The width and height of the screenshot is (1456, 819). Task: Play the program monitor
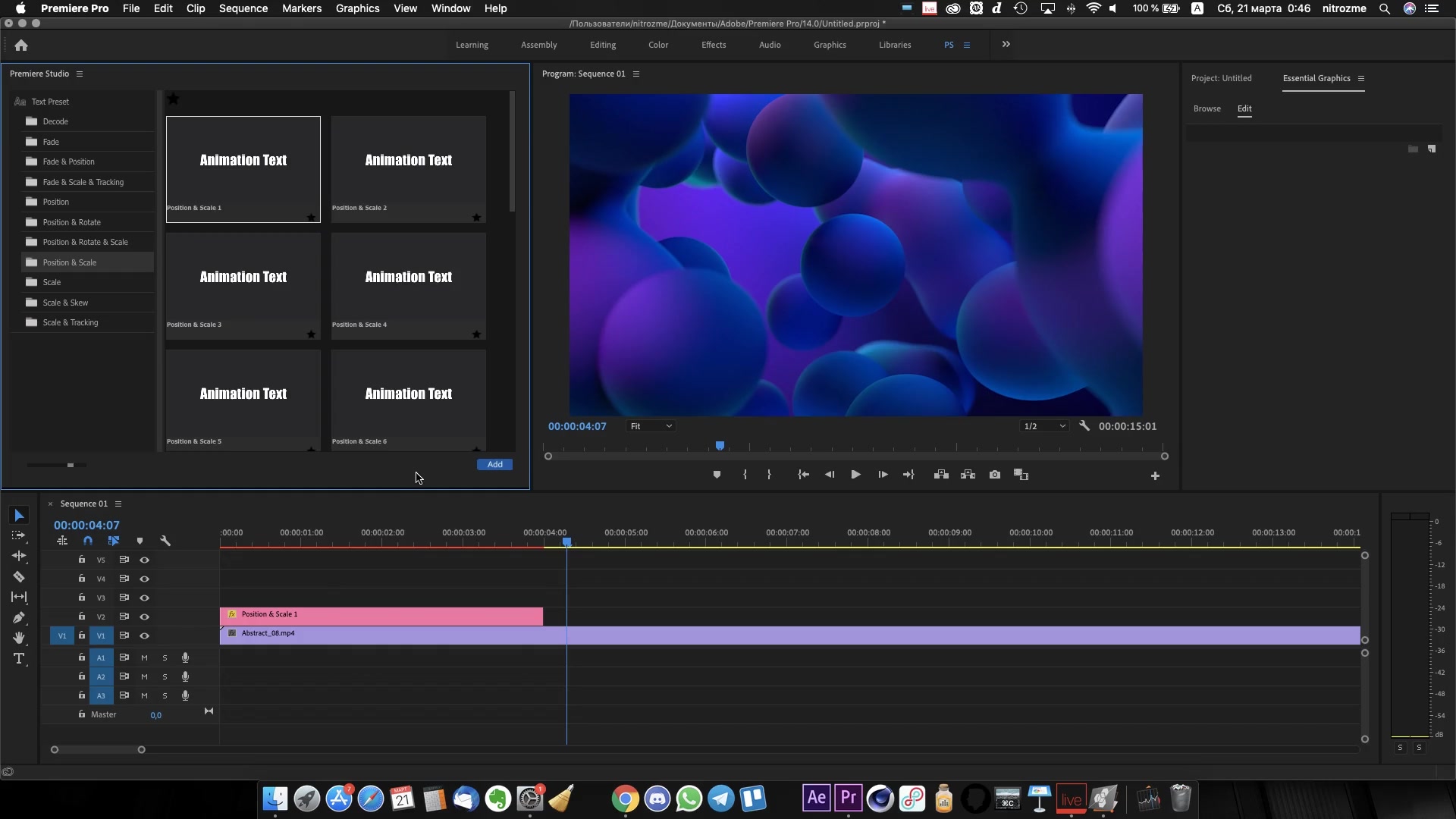coord(855,475)
